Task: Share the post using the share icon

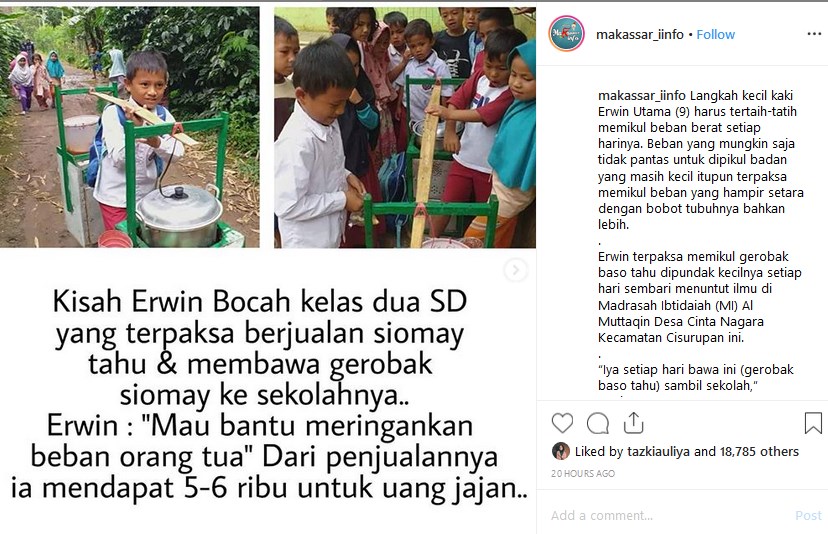Action: 633,423
